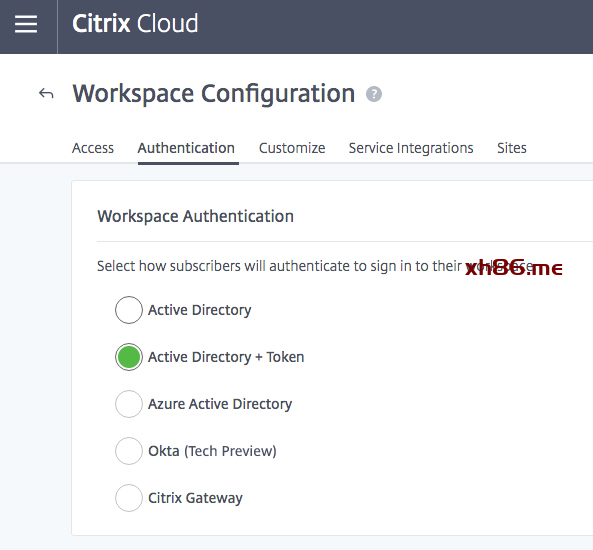
Task: Select Active Directory radio button
Action: pos(129,310)
